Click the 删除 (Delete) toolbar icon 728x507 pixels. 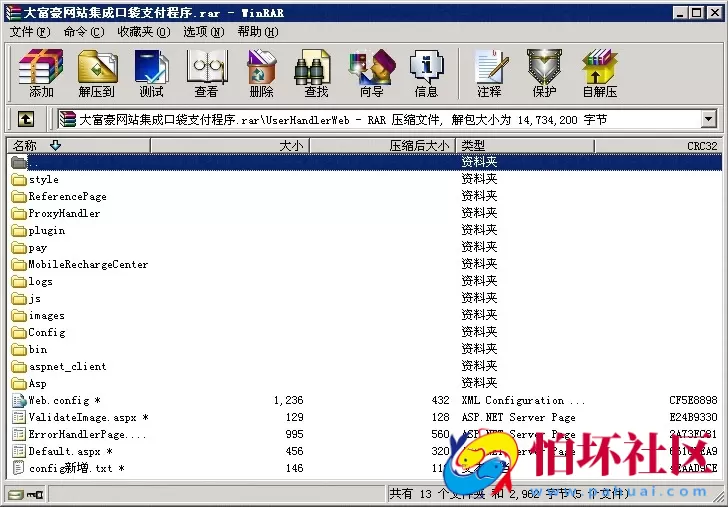(261, 73)
